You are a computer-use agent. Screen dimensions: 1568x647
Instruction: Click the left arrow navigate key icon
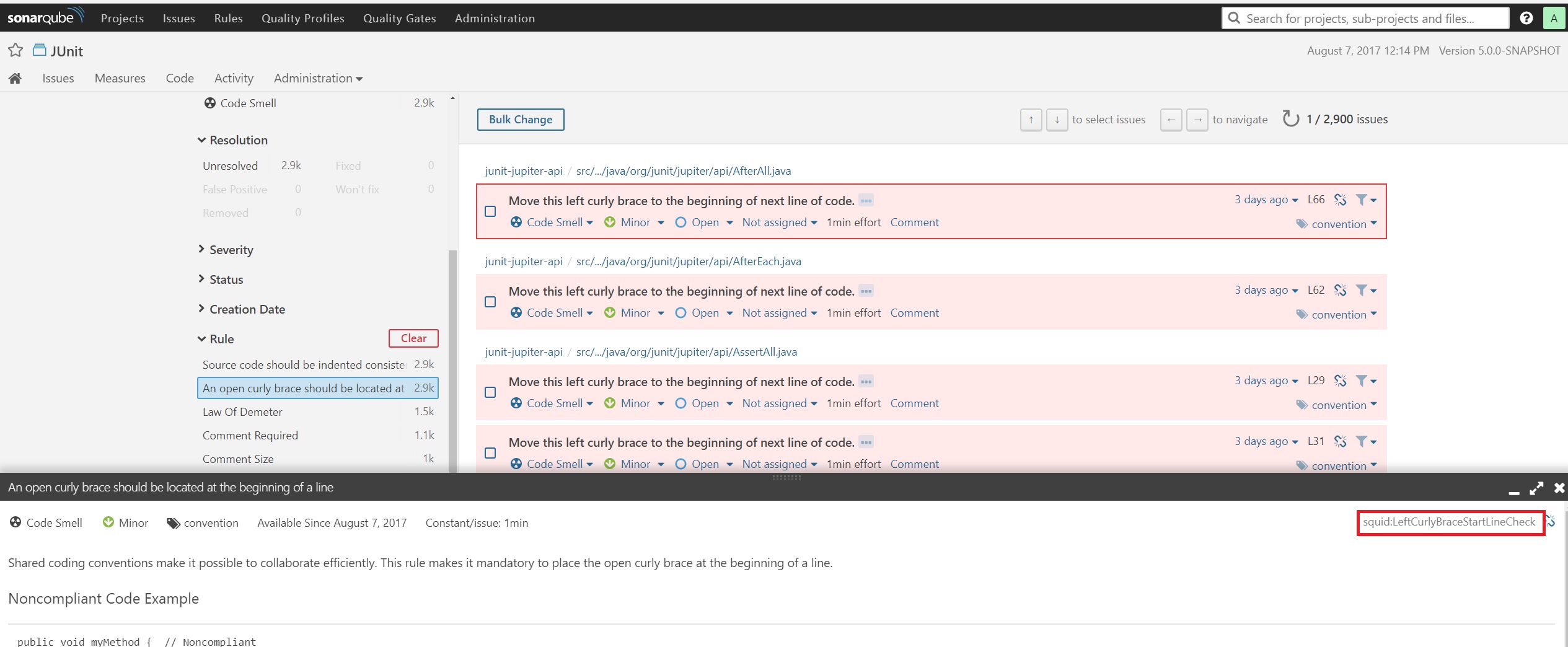coord(1171,120)
